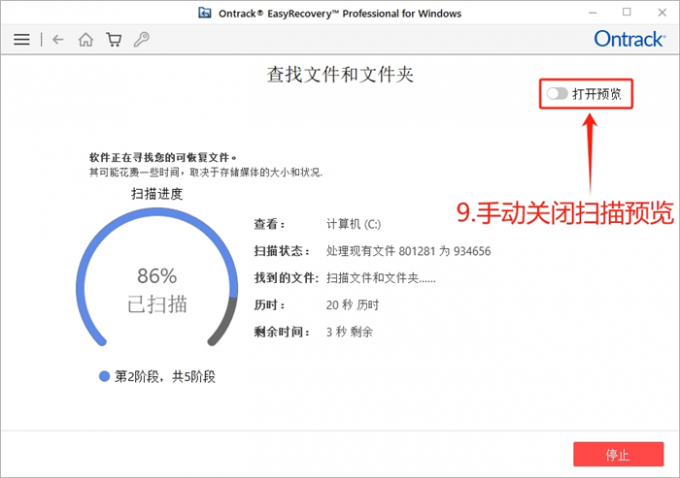The image size is (680, 478).
Task: Click the label 第2阶段，共5阶段
Action: [x=165, y=377]
